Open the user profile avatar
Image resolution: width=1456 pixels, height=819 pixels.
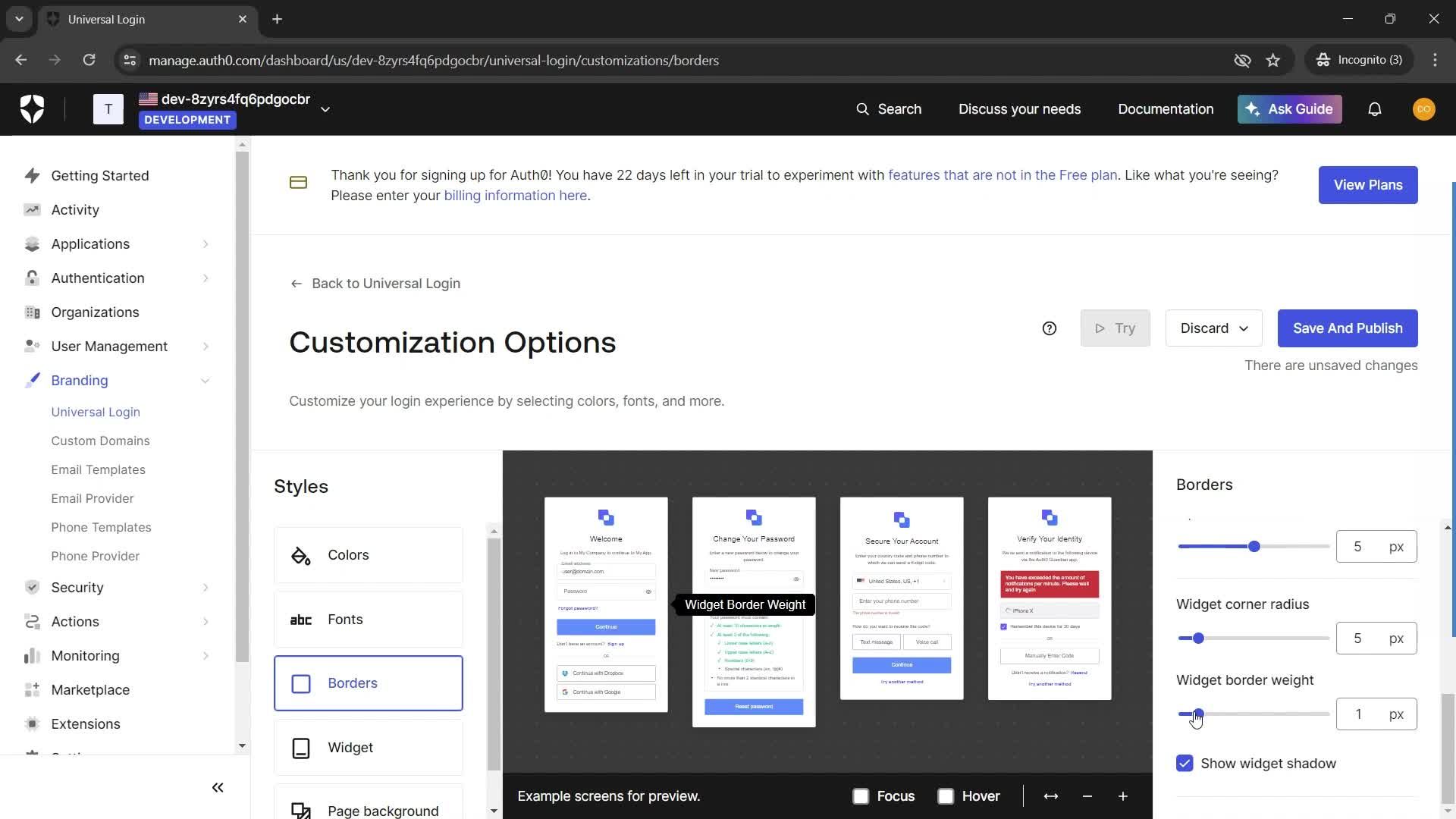pyautogui.click(x=1423, y=109)
